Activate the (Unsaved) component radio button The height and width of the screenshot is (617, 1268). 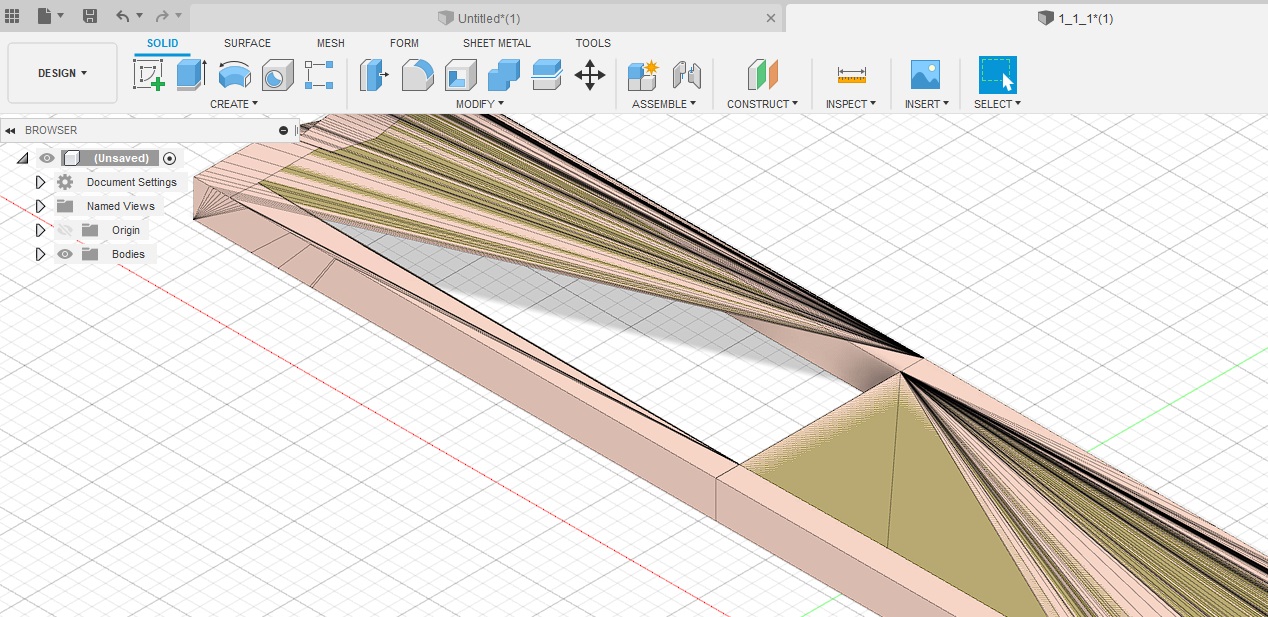[169, 158]
